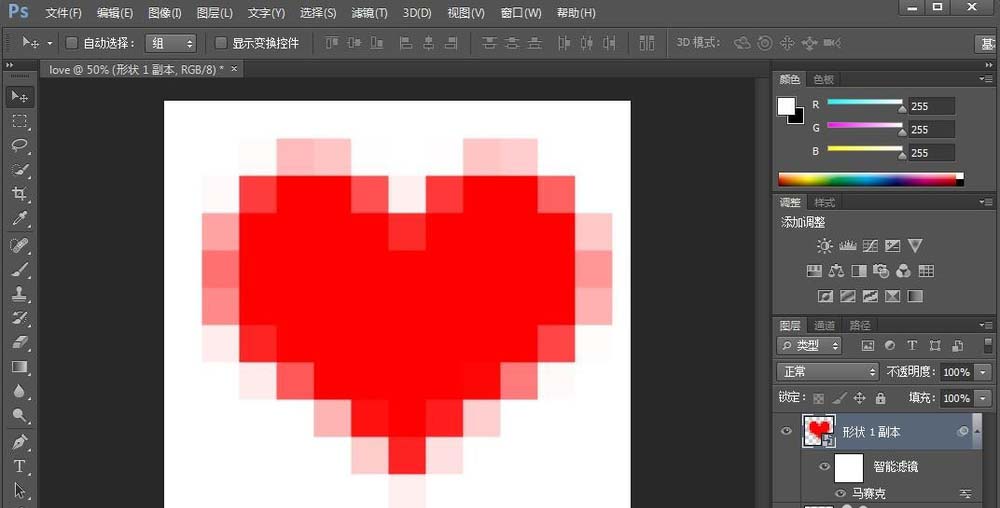Add a Gradient Map adjustment

pyautogui.click(x=915, y=296)
